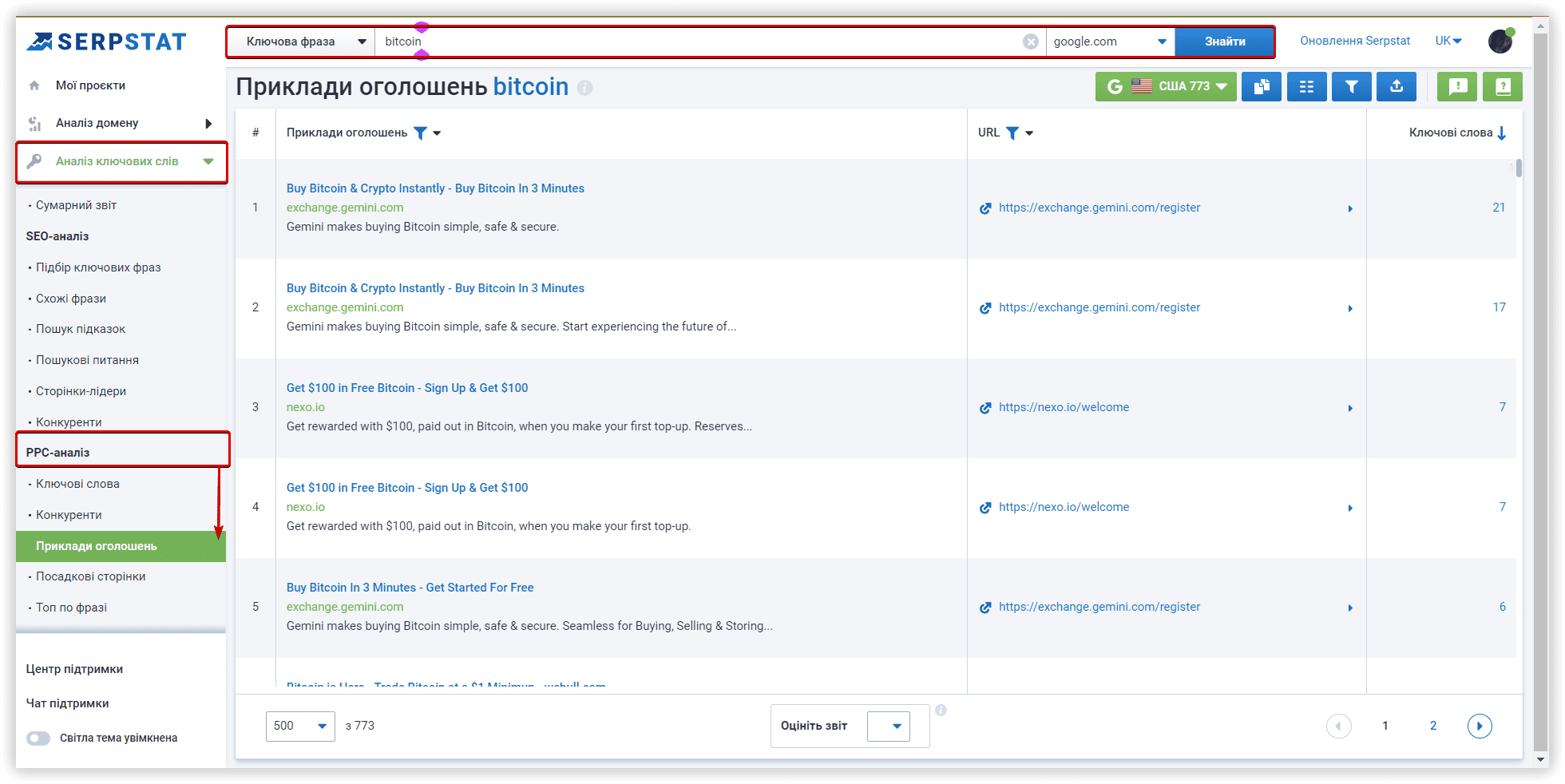
Task: Open Топ по фразі menu item
Action: coord(71,608)
